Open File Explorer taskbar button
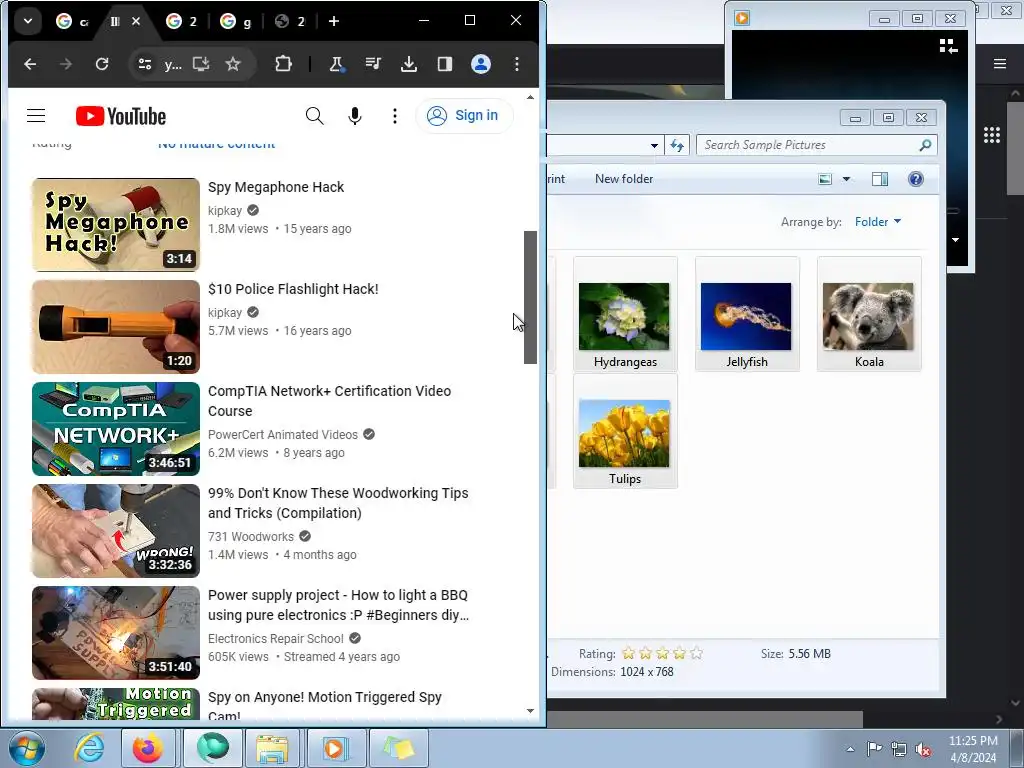 (x=272, y=748)
